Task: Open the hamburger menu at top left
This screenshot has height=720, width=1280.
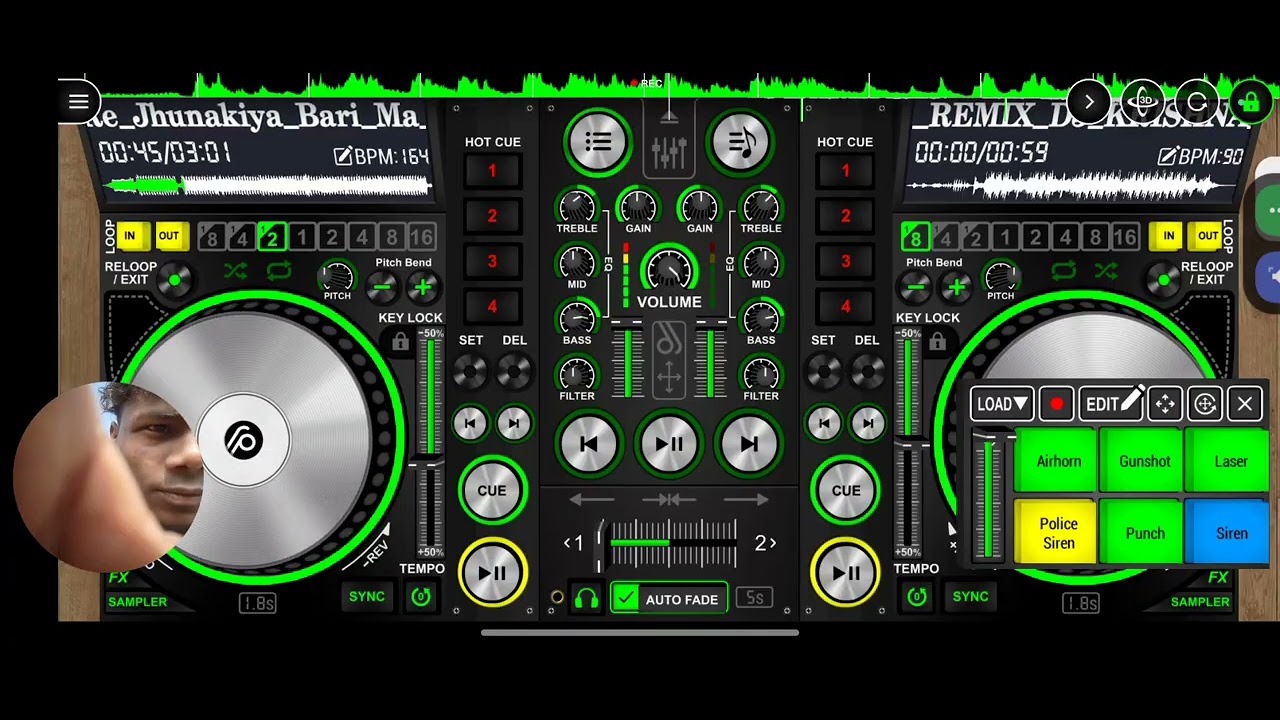Action: pyautogui.click(x=78, y=101)
